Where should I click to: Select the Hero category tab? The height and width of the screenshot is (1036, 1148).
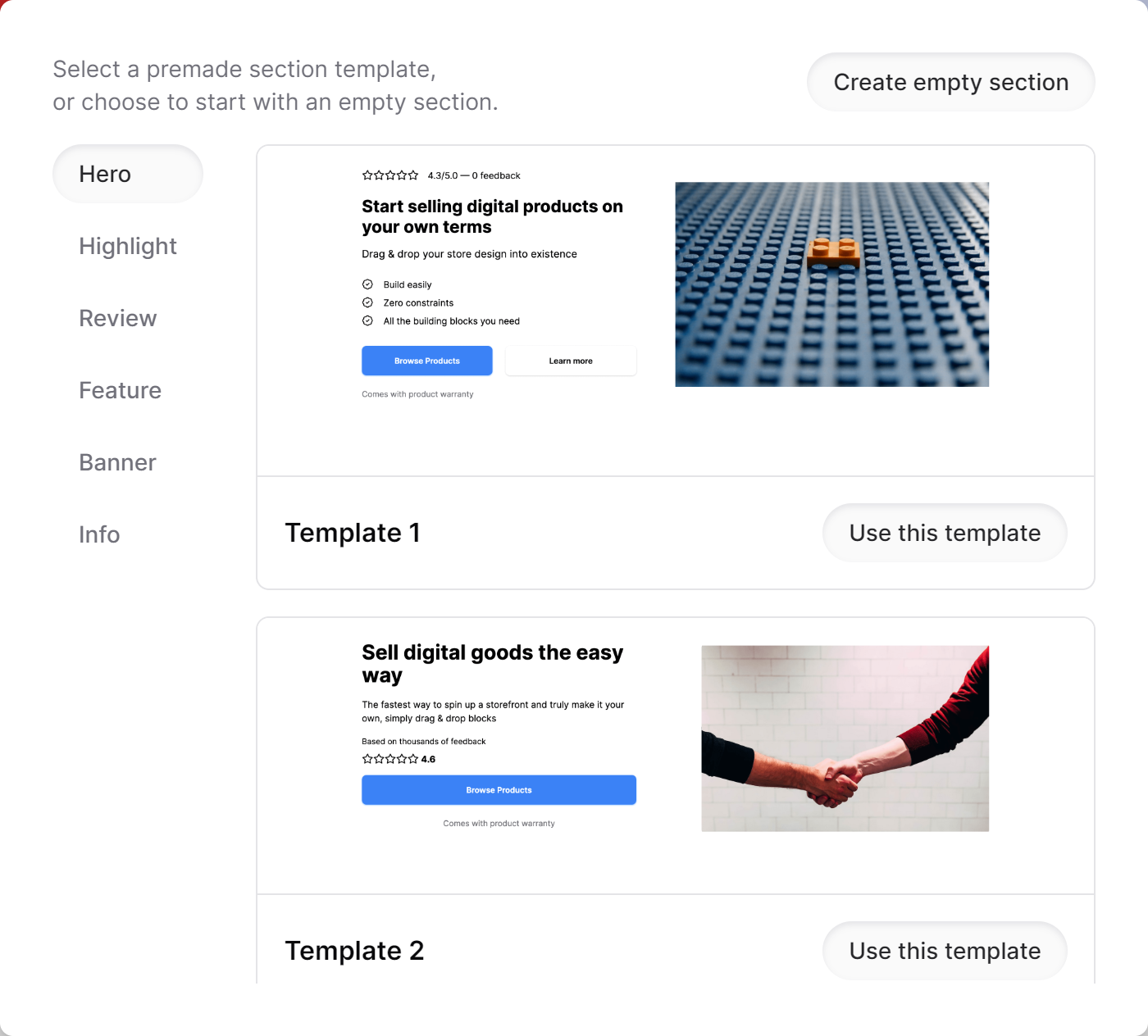(128, 174)
